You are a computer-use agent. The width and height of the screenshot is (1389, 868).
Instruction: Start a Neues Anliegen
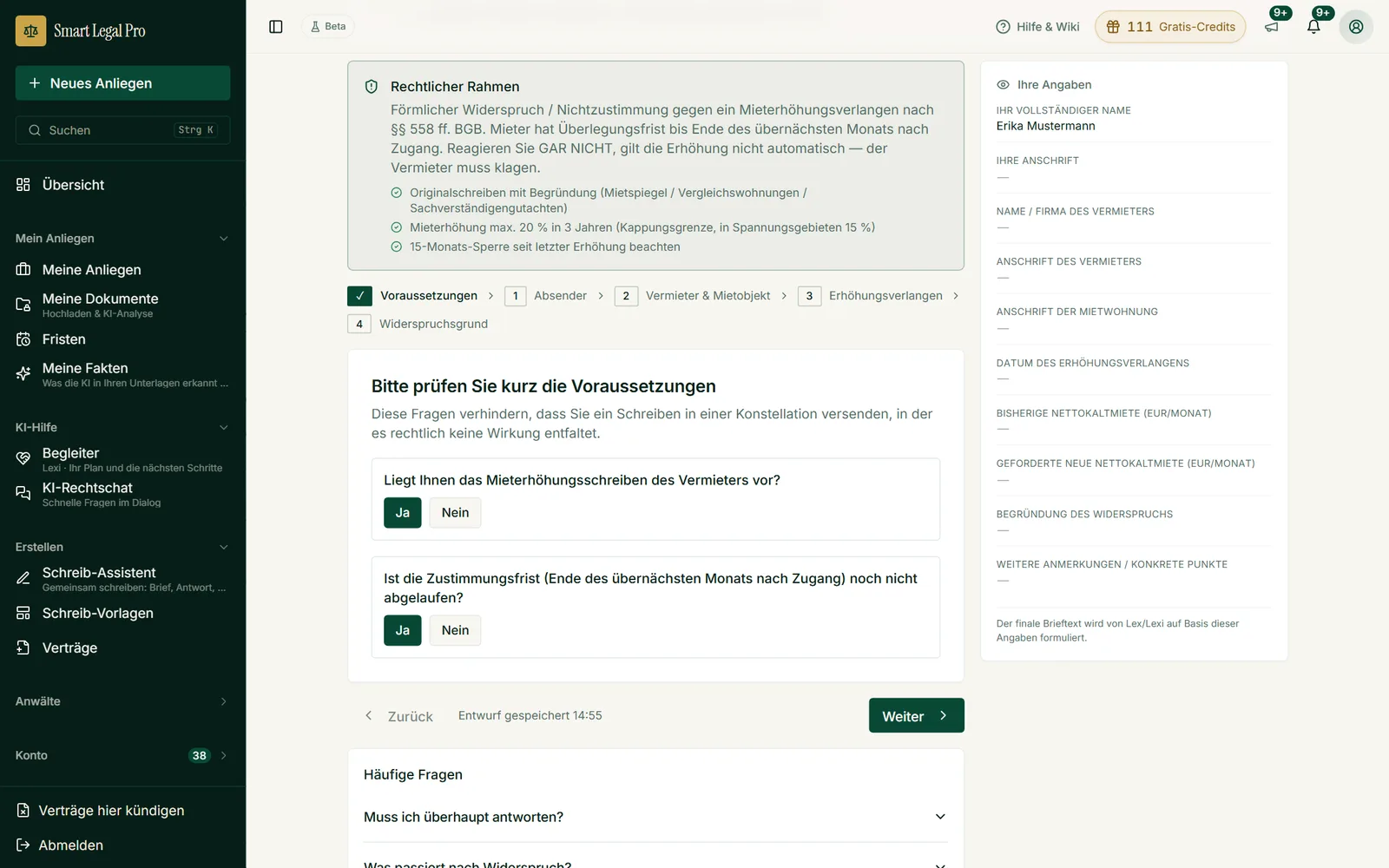tap(122, 83)
